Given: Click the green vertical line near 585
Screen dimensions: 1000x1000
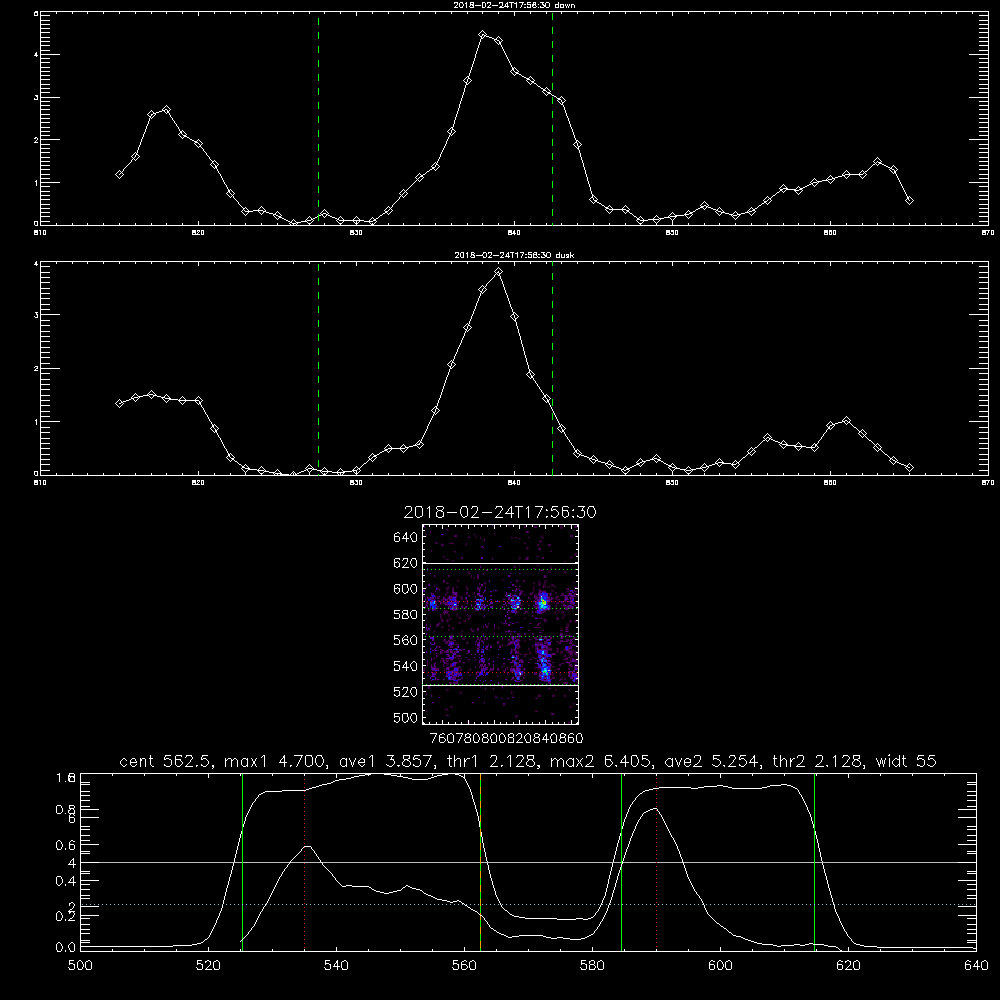Looking at the screenshot, I should click(x=621, y=862).
